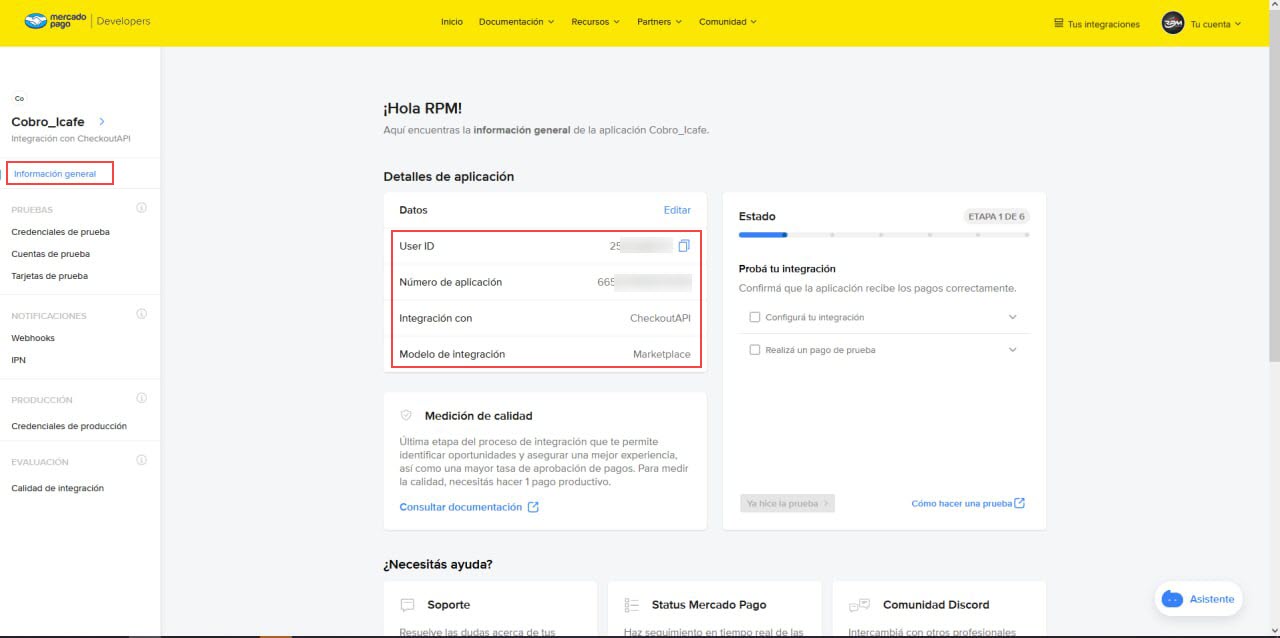Open the Tu cuenta dropdown
The image size is (1280, 638).
1215,24
